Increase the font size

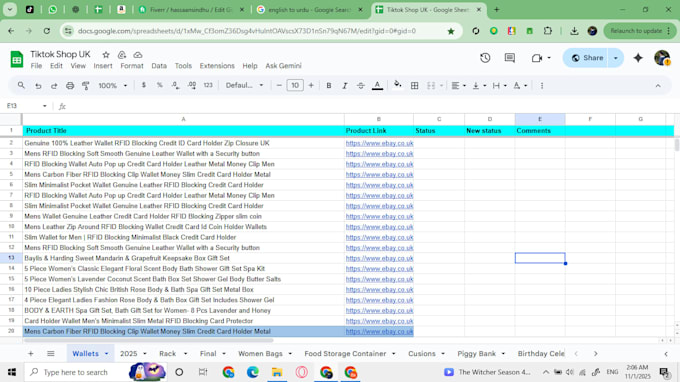(311, 85)
